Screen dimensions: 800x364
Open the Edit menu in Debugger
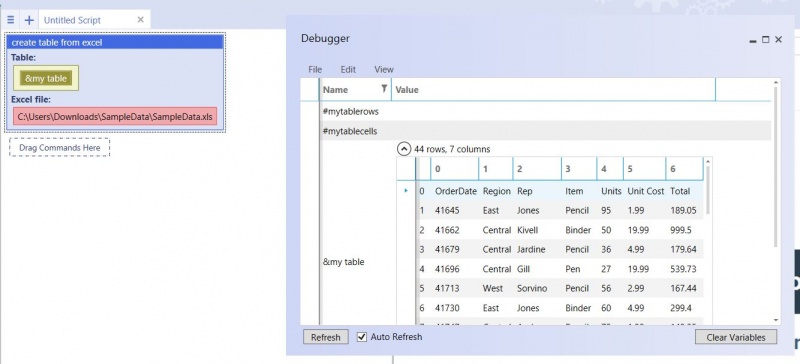pos(348,69)
